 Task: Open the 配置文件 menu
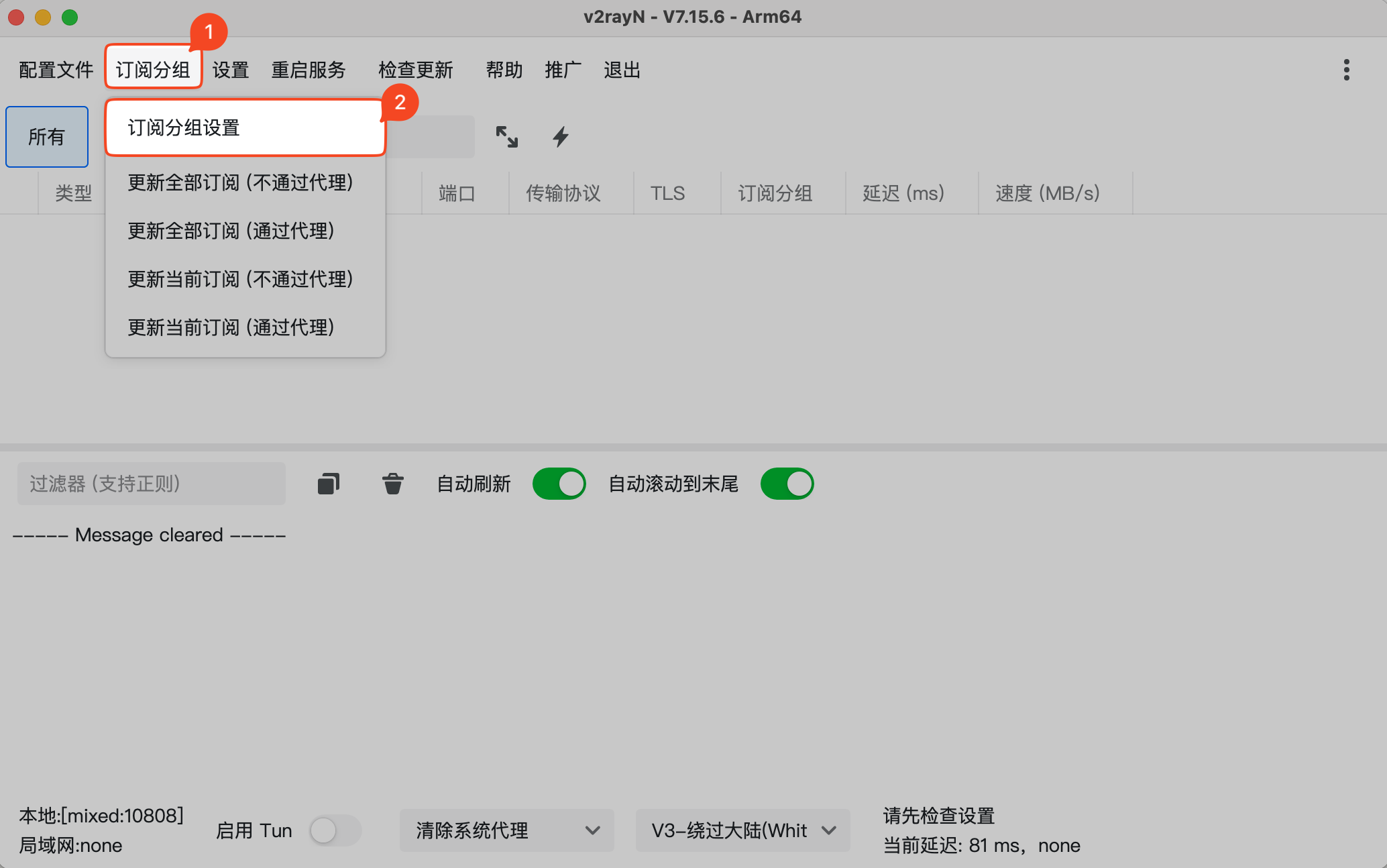tap(56, 70)
